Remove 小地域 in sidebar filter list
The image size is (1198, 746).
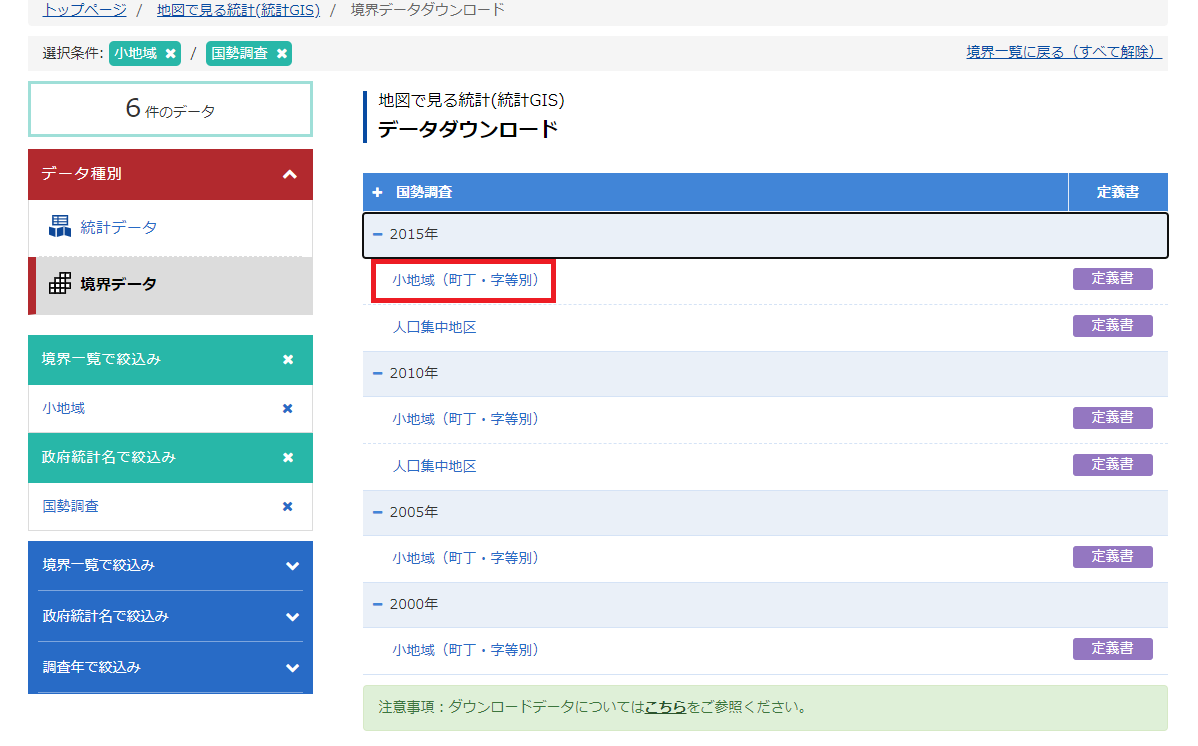(x=288, y=409)
